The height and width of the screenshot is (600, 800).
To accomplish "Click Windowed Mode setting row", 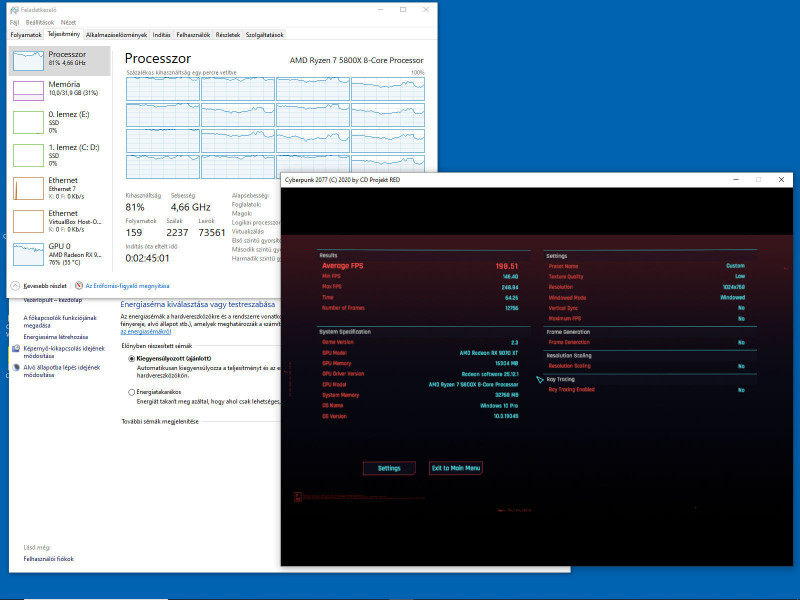I will 647,297.
